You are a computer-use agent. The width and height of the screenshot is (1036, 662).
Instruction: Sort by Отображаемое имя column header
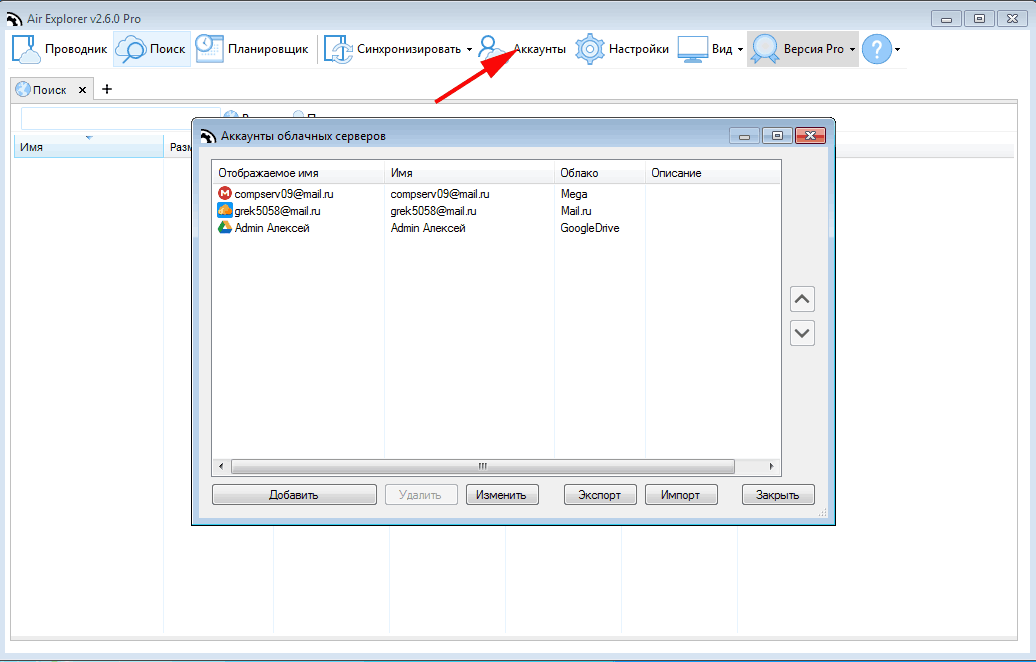click(x=298, y=173)
